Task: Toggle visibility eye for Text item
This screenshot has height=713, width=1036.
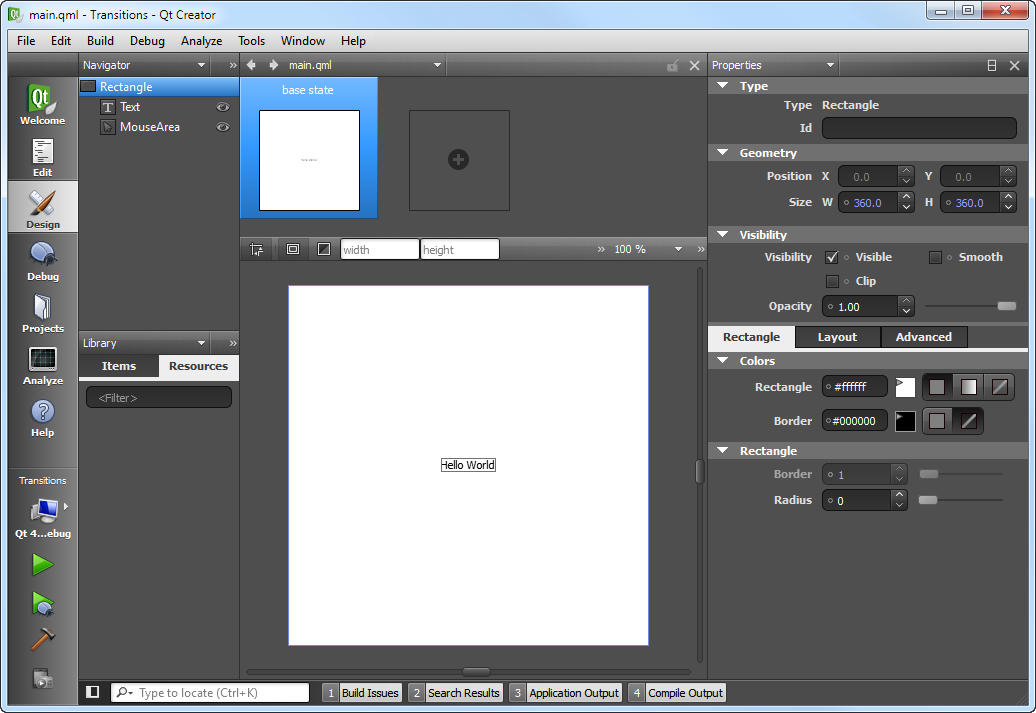Action: click(223, 107)
